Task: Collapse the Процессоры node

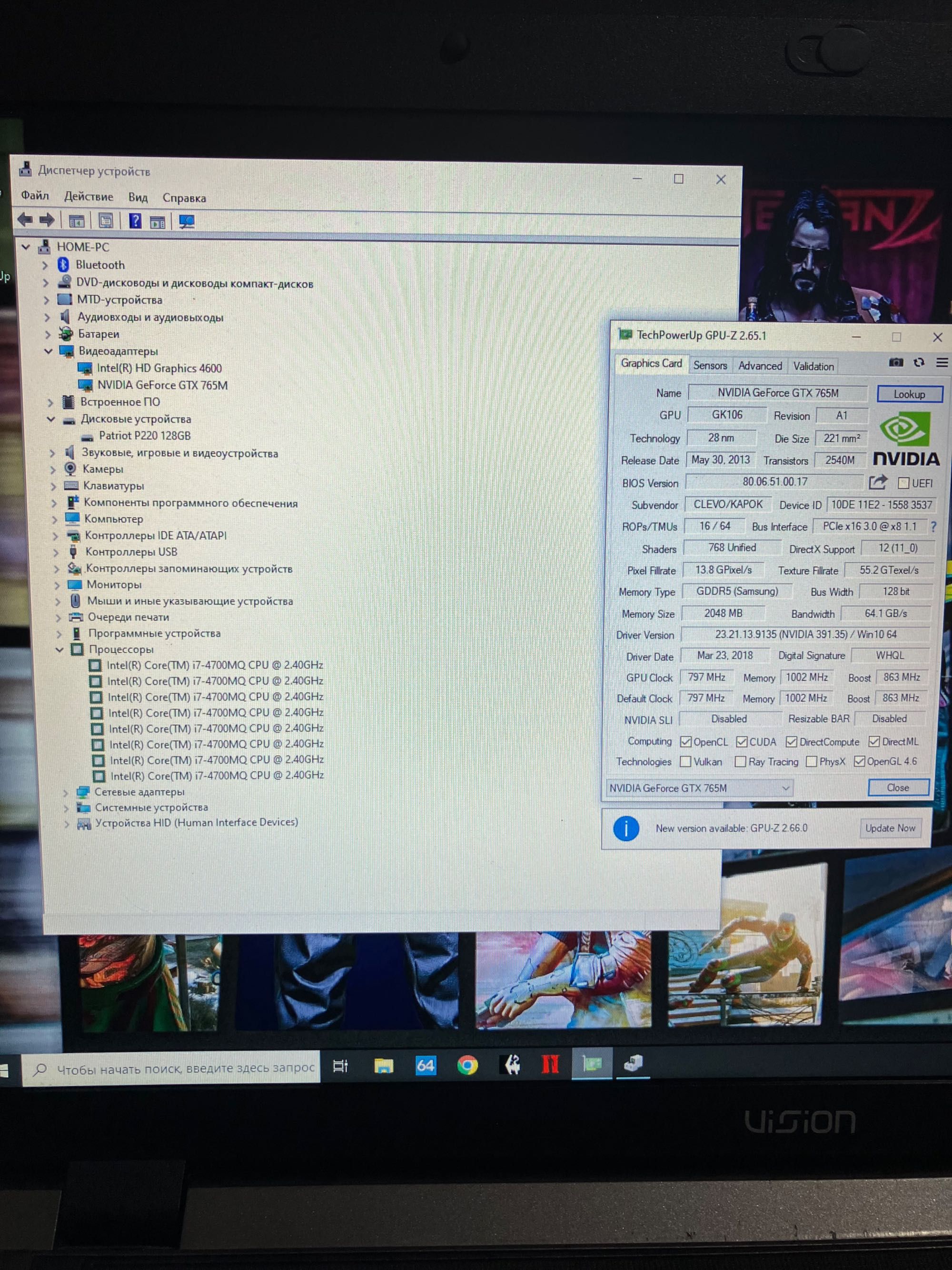Action: 59,650
